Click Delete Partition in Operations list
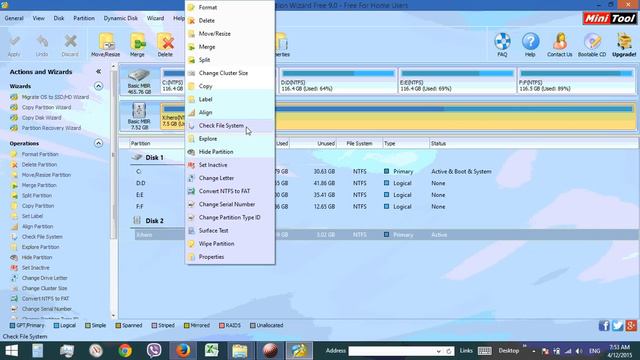This screenshot has height=360, width=640. click(39, 164)
